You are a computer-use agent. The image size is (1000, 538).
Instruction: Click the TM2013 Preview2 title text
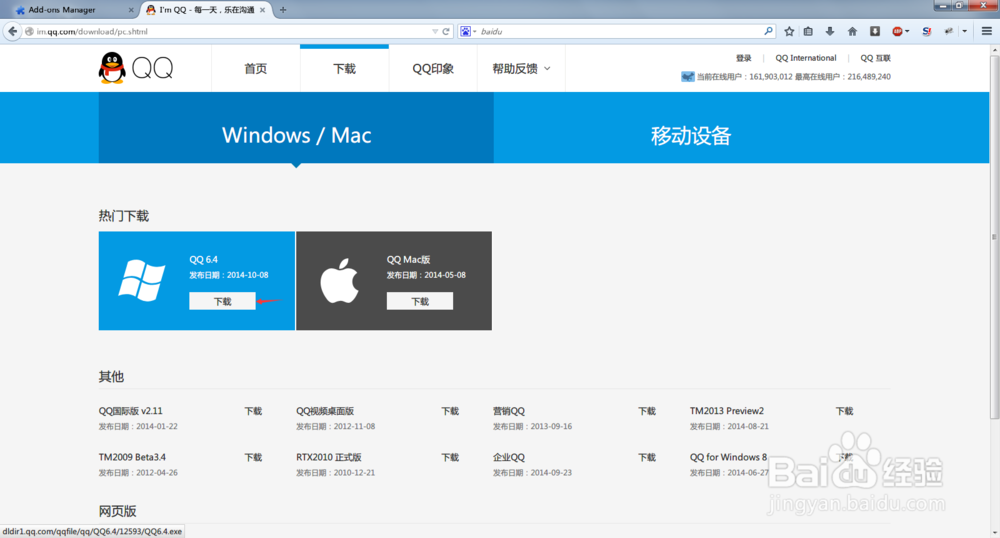click(x=726, y=411)
